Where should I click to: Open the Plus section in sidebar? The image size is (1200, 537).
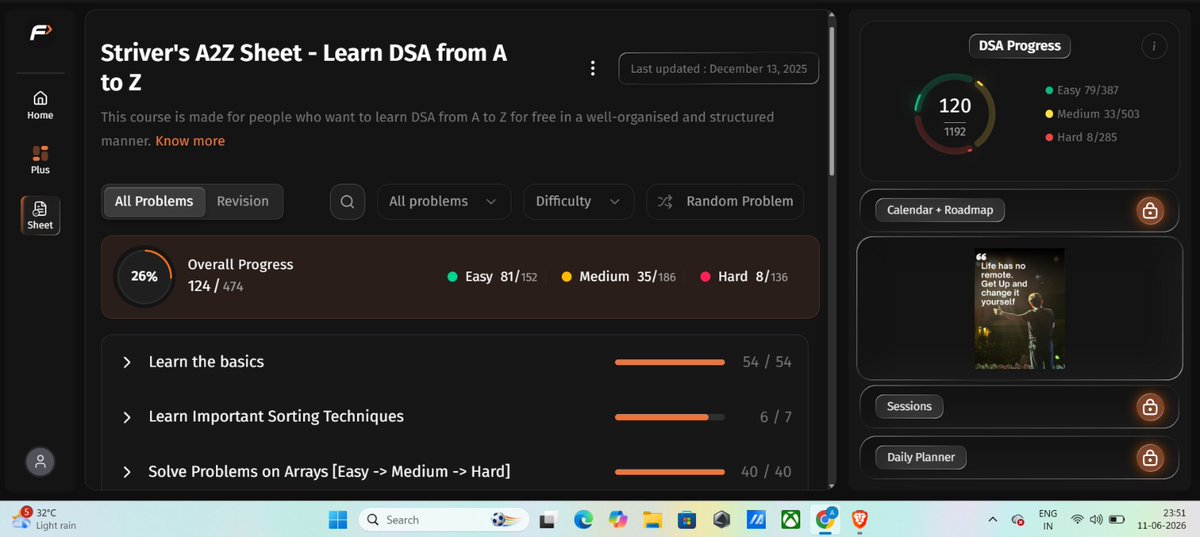point(40,159)
